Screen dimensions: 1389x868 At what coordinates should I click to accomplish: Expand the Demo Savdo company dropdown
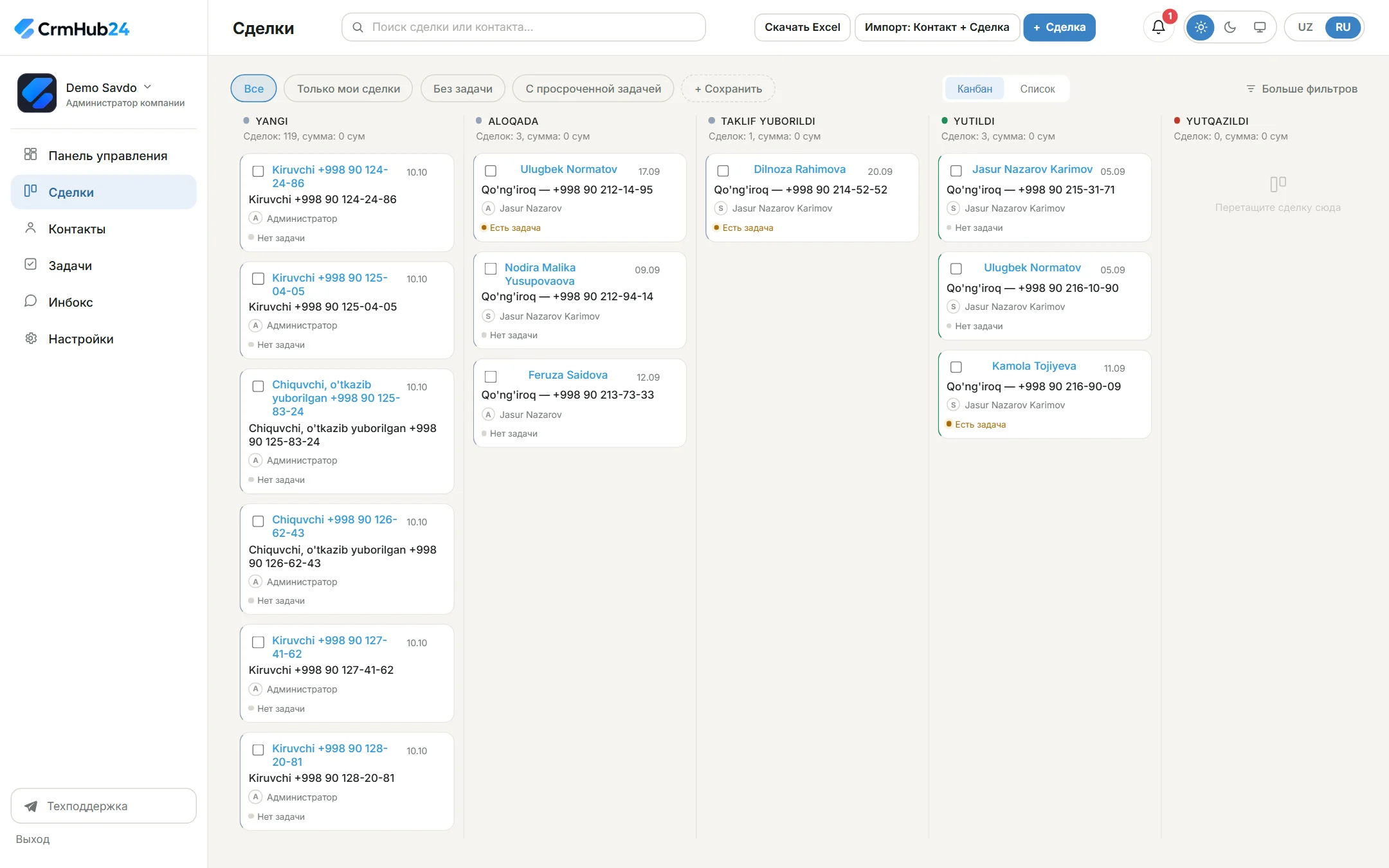(x=148, y=87)
